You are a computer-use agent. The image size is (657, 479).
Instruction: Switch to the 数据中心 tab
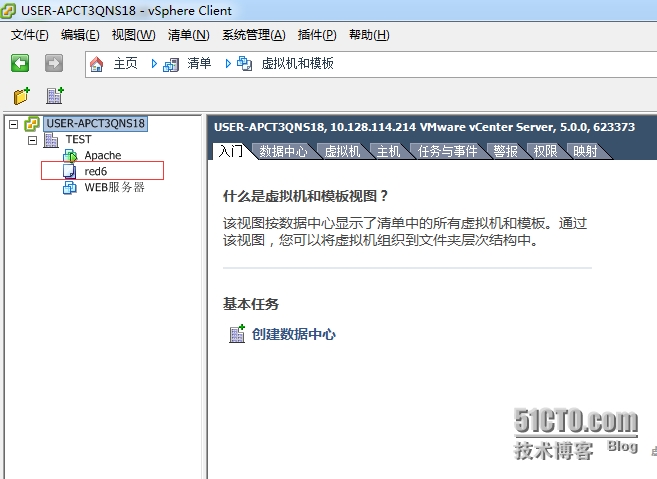click(x=283, y=151)
